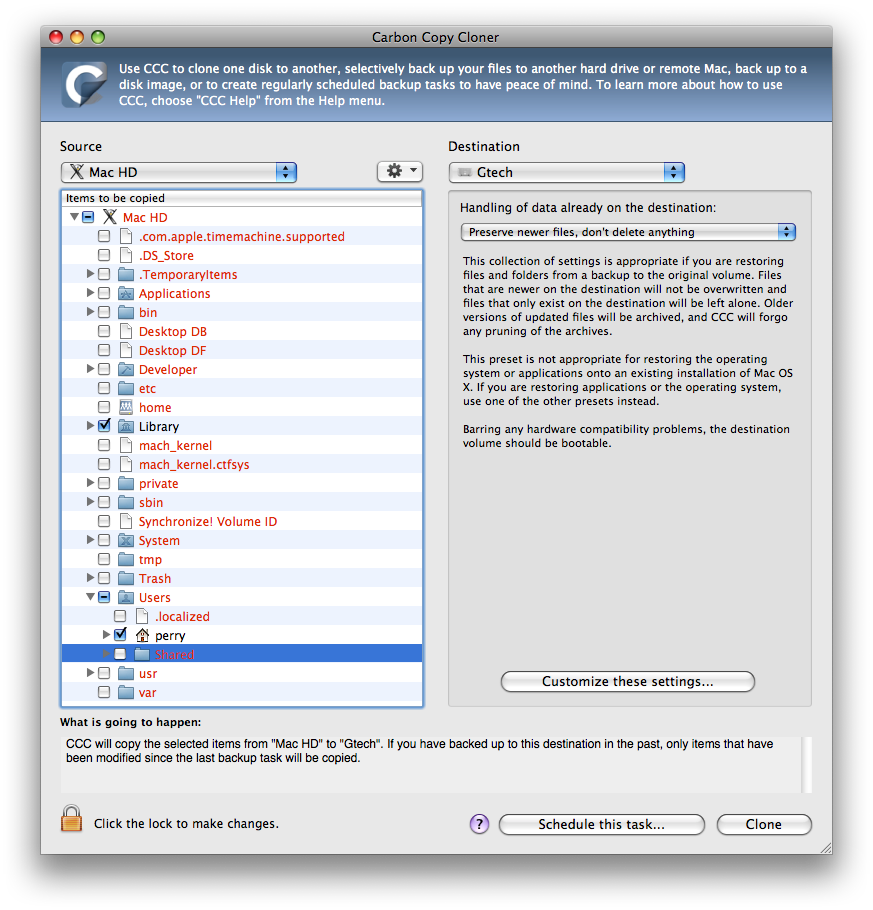The width and height of the screenshot is (873, 910).
Task: Select the .com.apple.timemachine.supported row text
Action: tap(241, 237)
